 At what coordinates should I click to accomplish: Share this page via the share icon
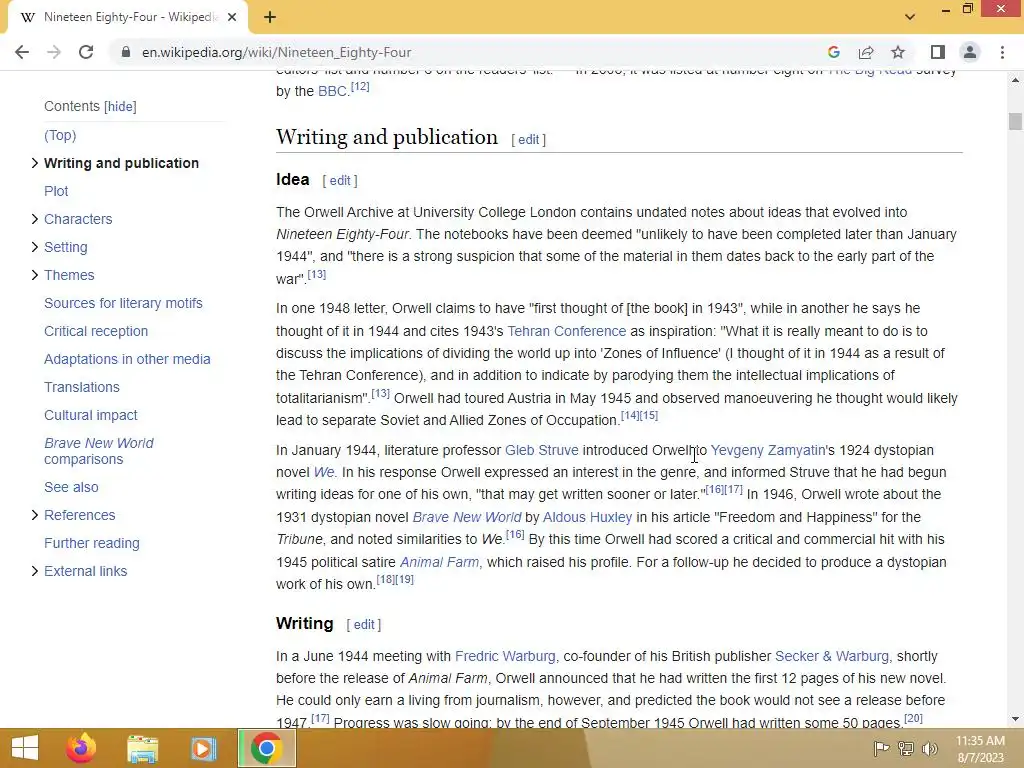[866, 52]
